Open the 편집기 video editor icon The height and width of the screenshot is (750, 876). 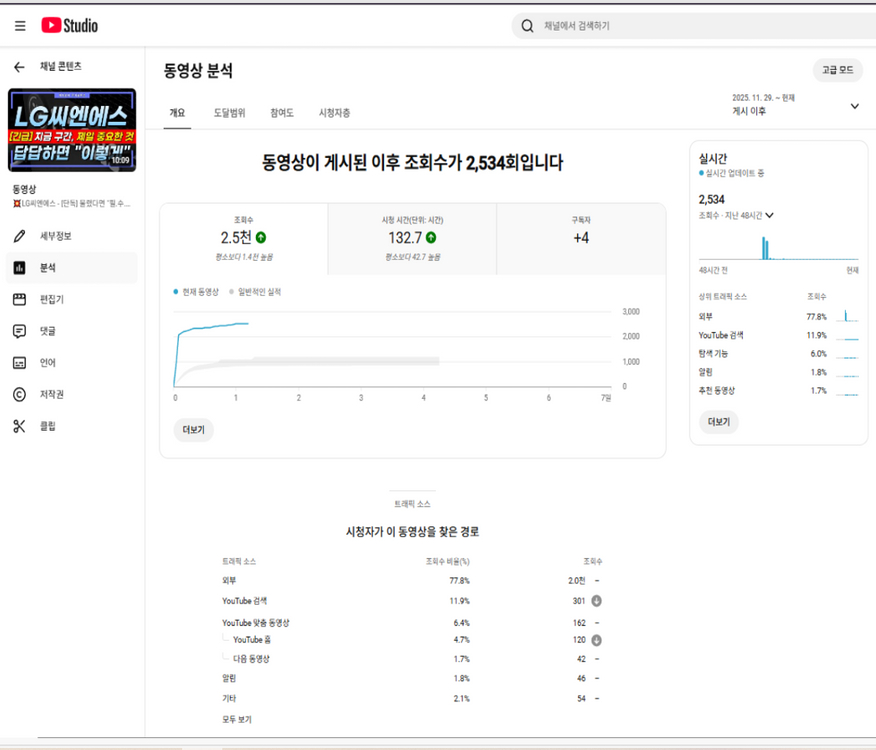pyautogui.click(x=18, y=299)
